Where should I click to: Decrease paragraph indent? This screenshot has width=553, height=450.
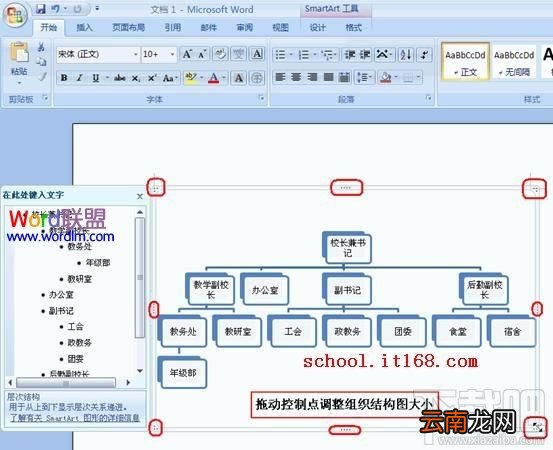(x=350, y=55)
